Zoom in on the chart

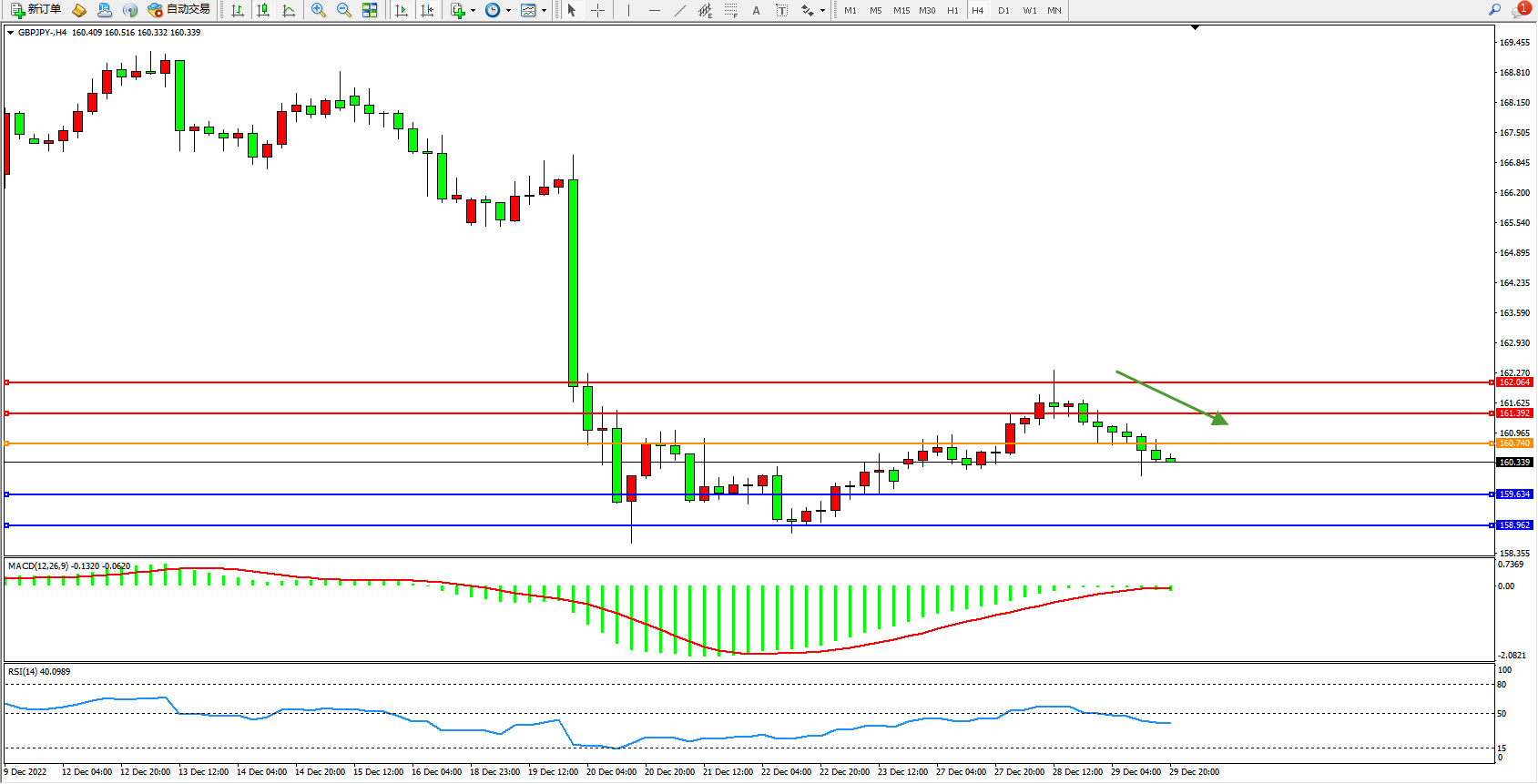[319, 10]
